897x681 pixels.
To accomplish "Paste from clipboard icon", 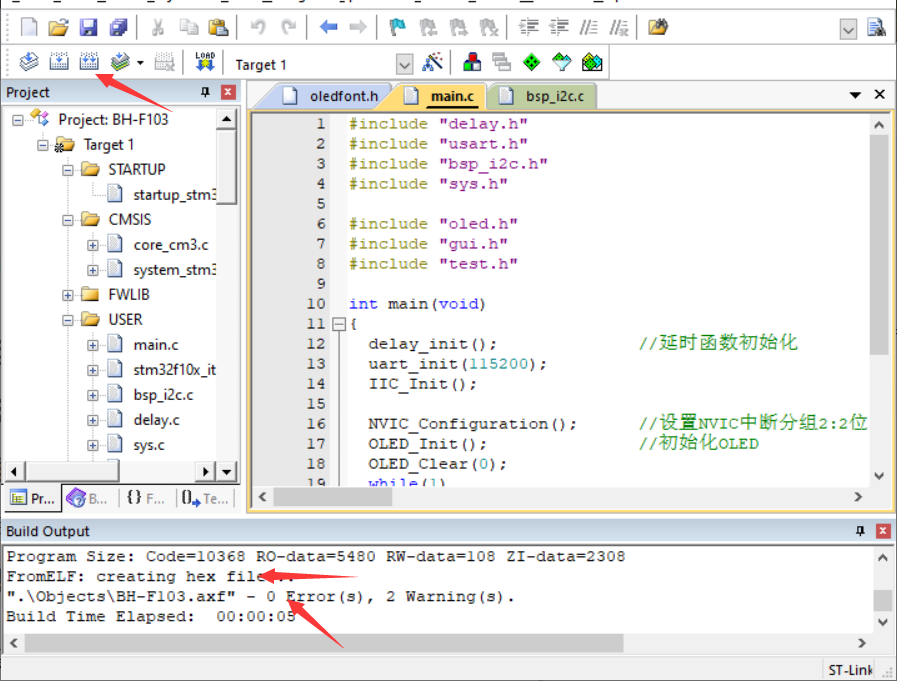I will click(218, 27).
